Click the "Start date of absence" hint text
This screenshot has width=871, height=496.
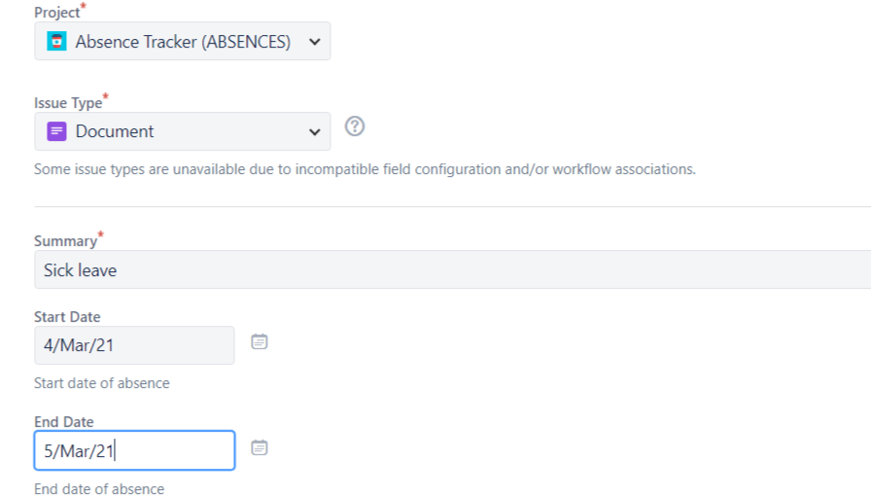(102, 383)
